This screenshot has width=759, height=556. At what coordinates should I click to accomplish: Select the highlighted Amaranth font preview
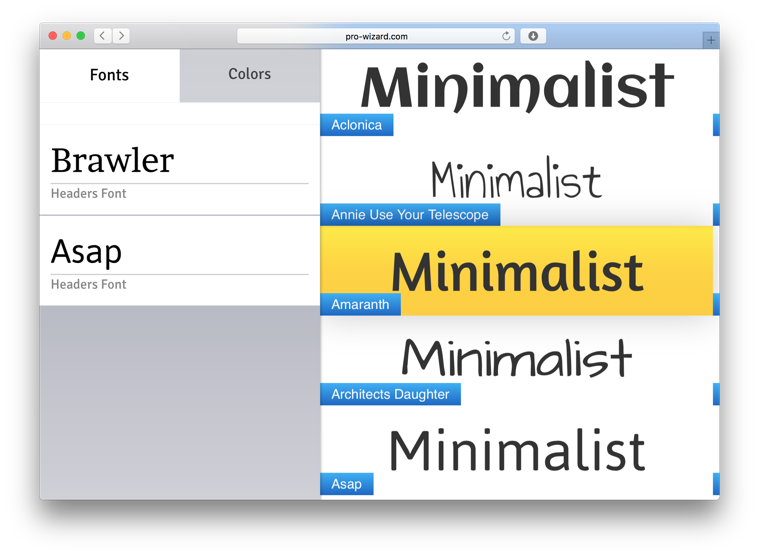click(516, 271)
